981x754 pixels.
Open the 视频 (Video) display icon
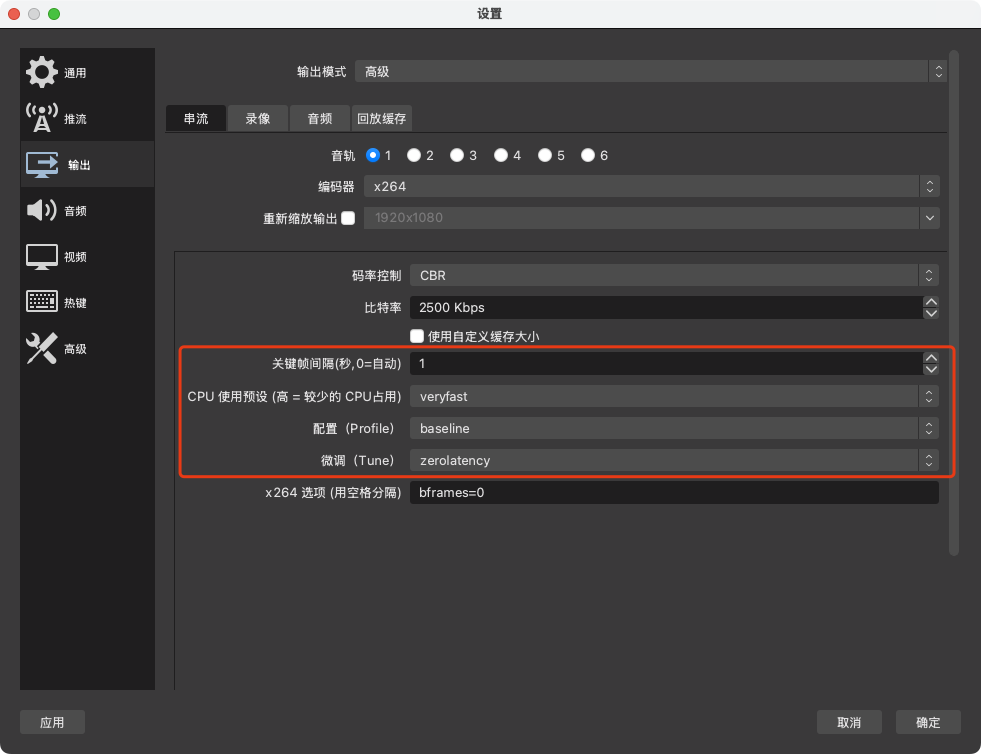[42, 257]
